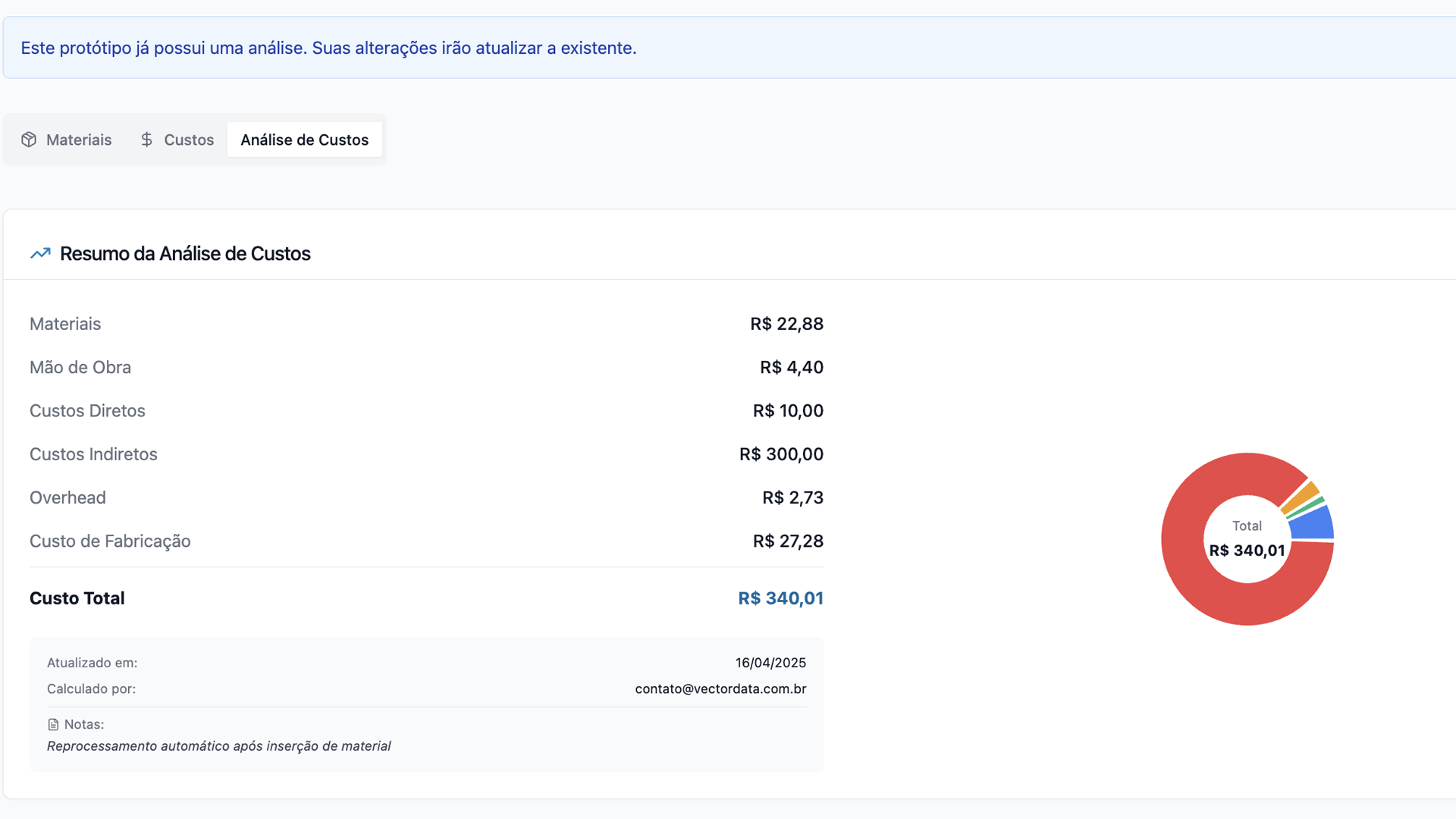Screen dimensions: 1456x819
Task: Select the Análise de Custos tab
Action: 304,140
